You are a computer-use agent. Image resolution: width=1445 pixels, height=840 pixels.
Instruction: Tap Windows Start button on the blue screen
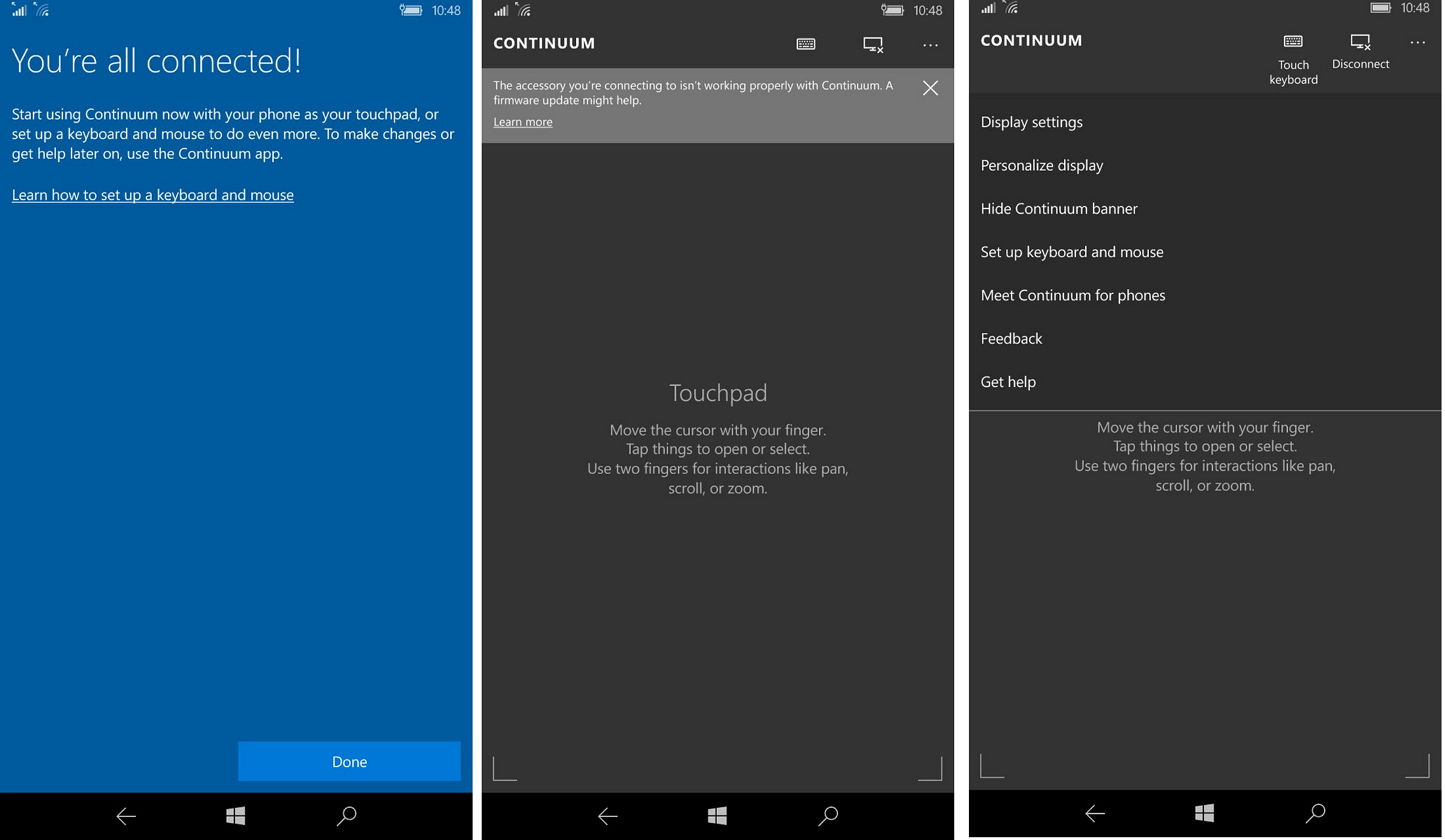point(236,816)
